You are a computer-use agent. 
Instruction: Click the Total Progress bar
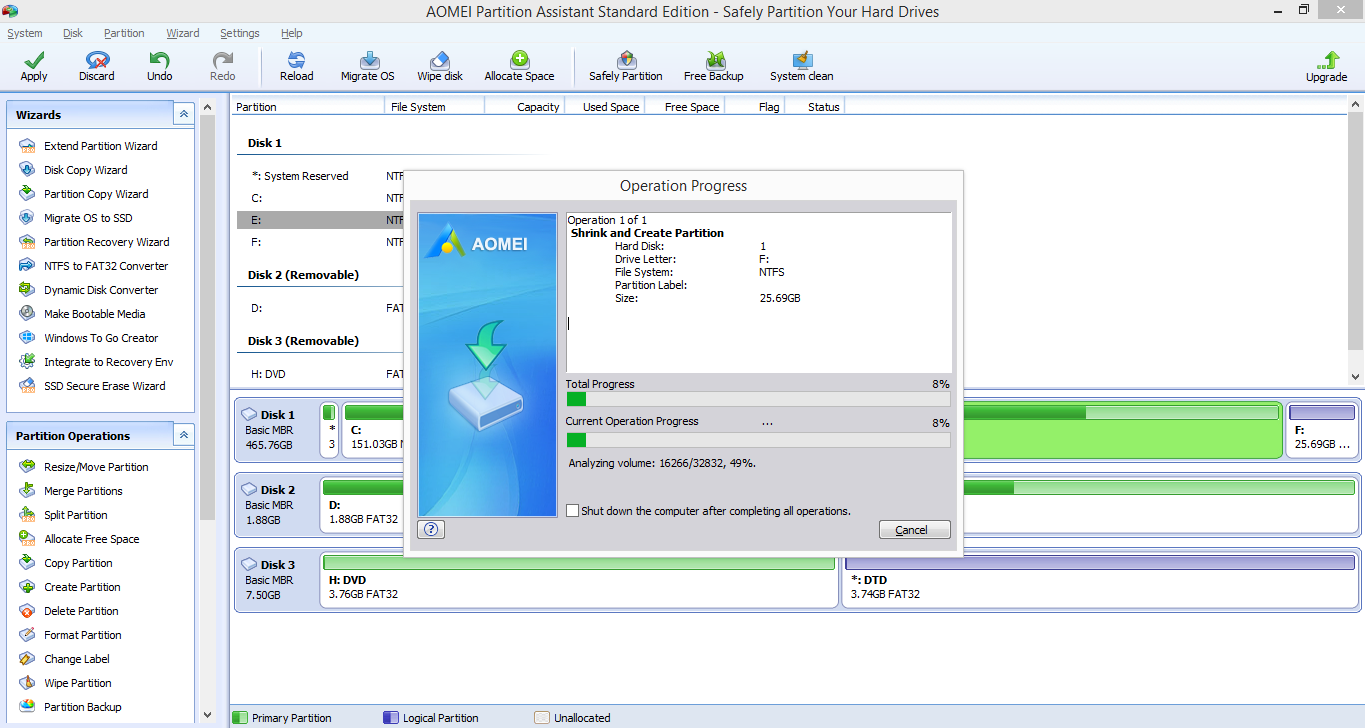pos(757,399)
